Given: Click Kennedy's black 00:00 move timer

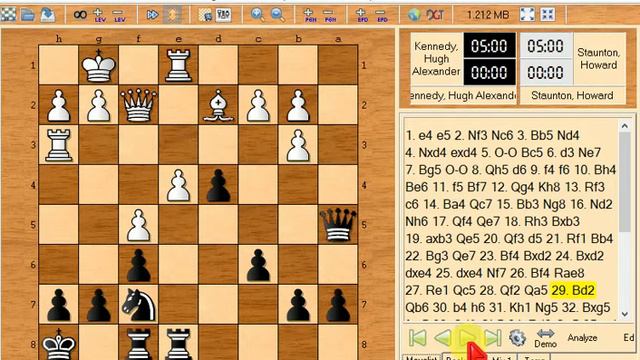Looking at the screenshot, I should pos(489,72).
